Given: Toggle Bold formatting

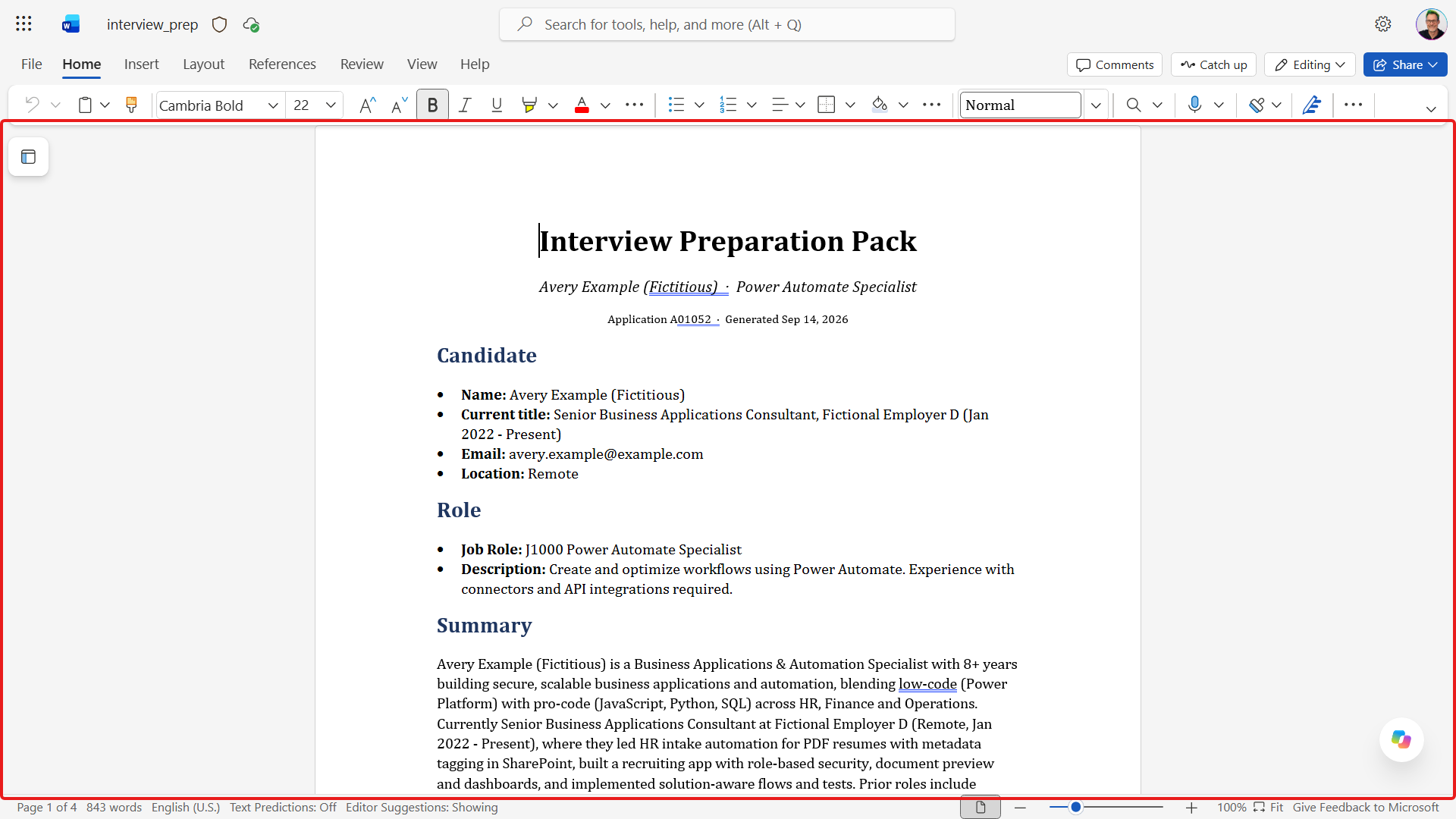Looking at the screenshot, I should coord(432,105).
